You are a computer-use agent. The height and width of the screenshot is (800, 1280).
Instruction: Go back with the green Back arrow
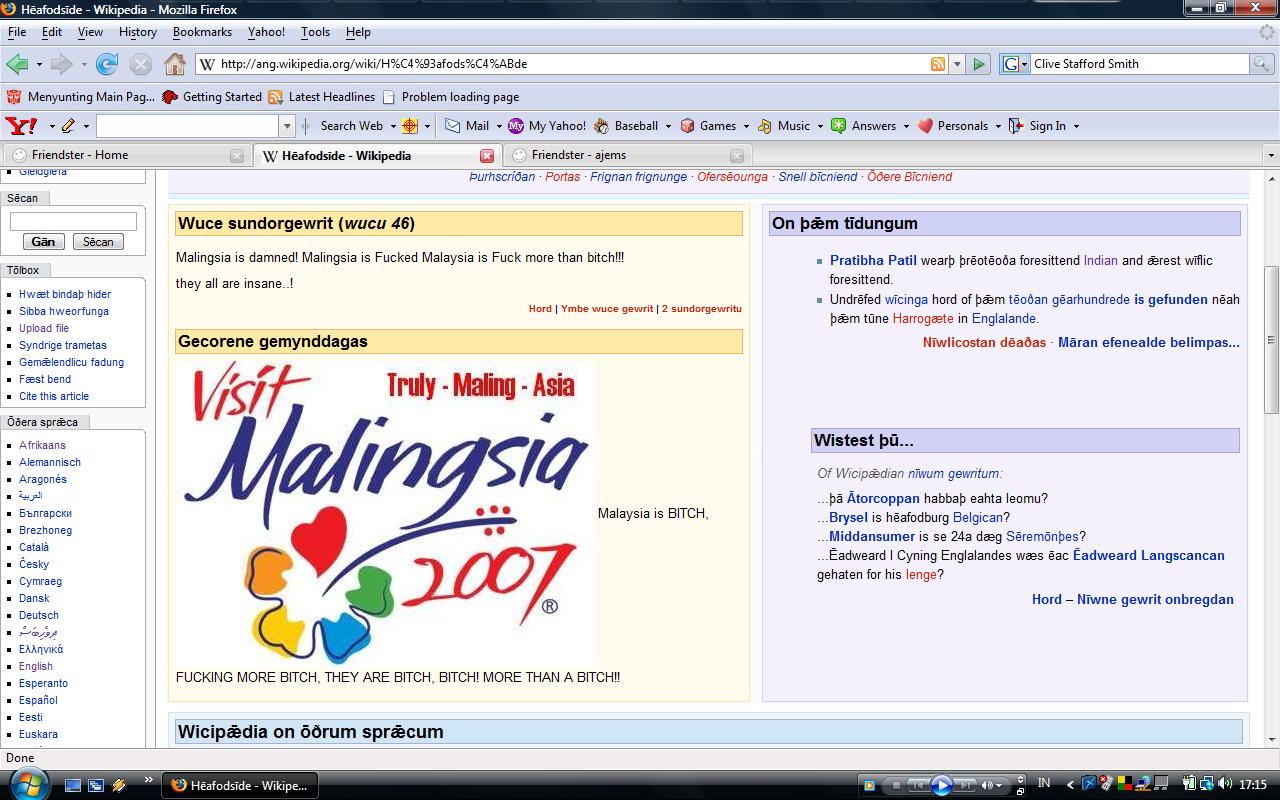coord(17,64)
